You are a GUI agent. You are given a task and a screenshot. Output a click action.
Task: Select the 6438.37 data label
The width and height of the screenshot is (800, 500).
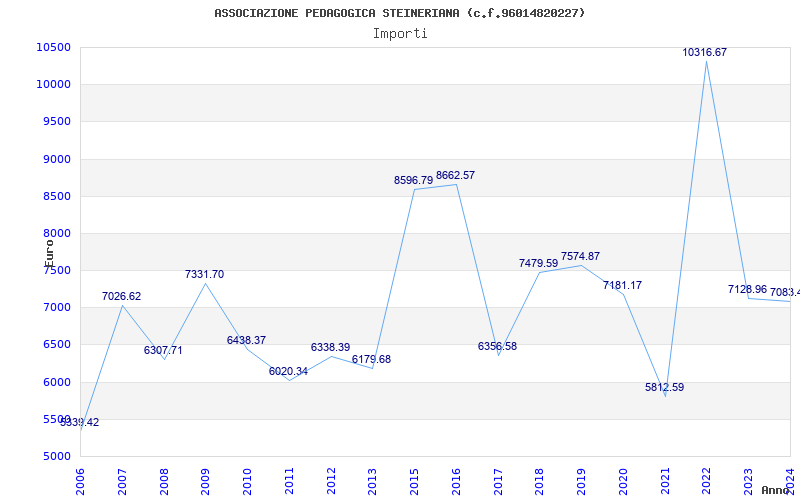pos(246,340)
